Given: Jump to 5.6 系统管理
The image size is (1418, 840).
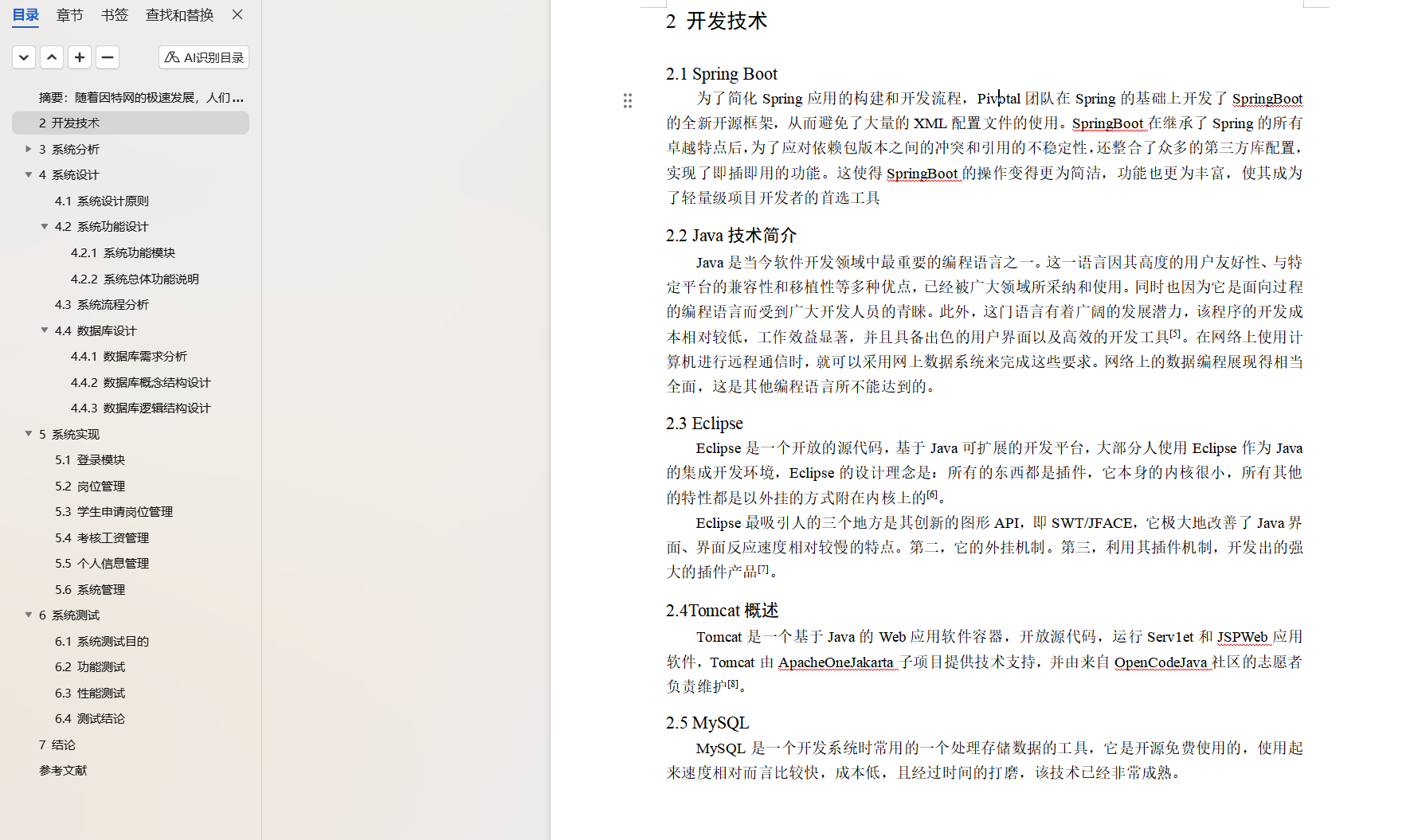Looking at the screenshot, I should [x=90, y=589].
